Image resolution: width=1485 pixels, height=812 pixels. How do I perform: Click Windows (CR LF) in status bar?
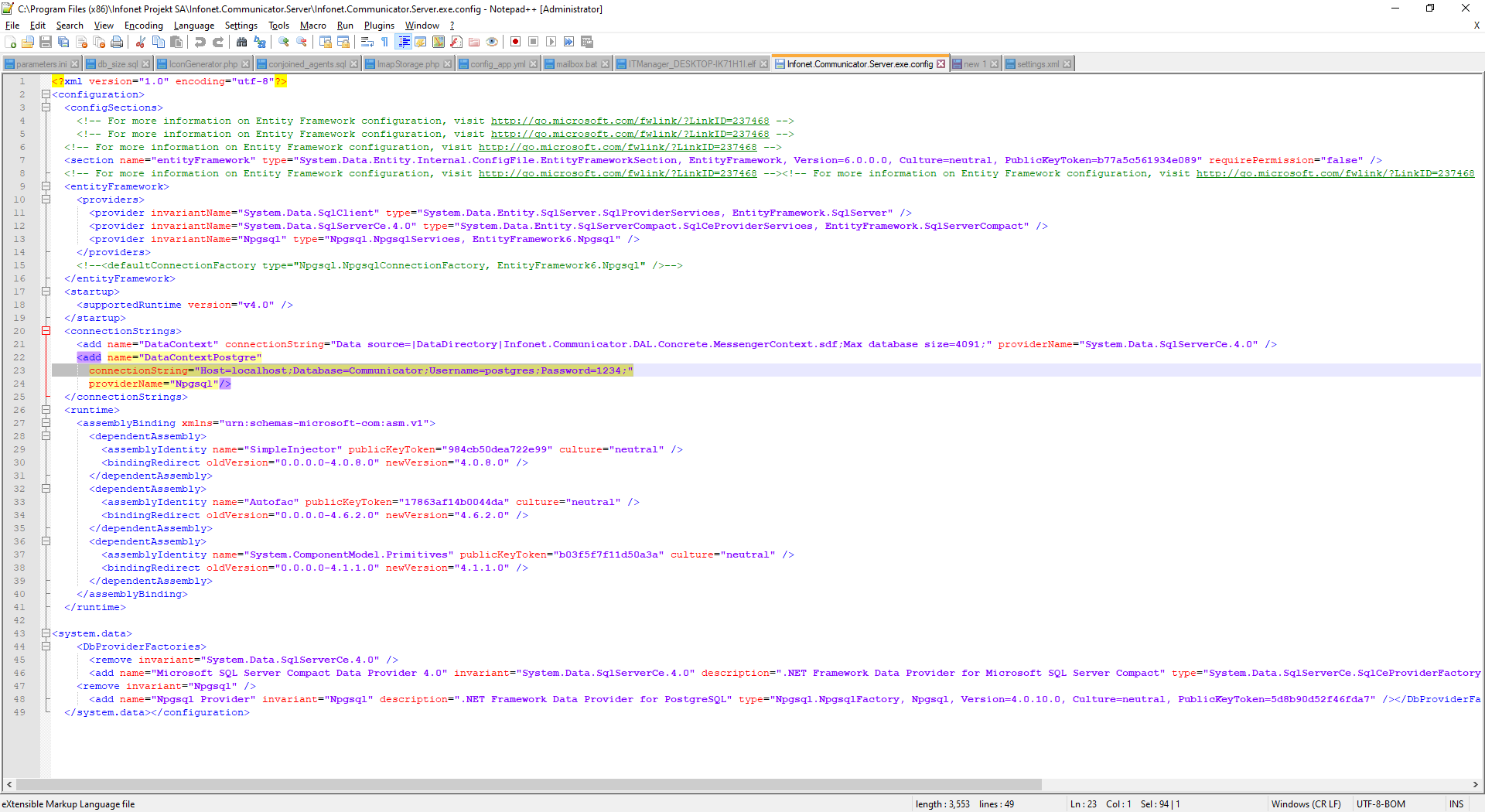[1306, 804]
